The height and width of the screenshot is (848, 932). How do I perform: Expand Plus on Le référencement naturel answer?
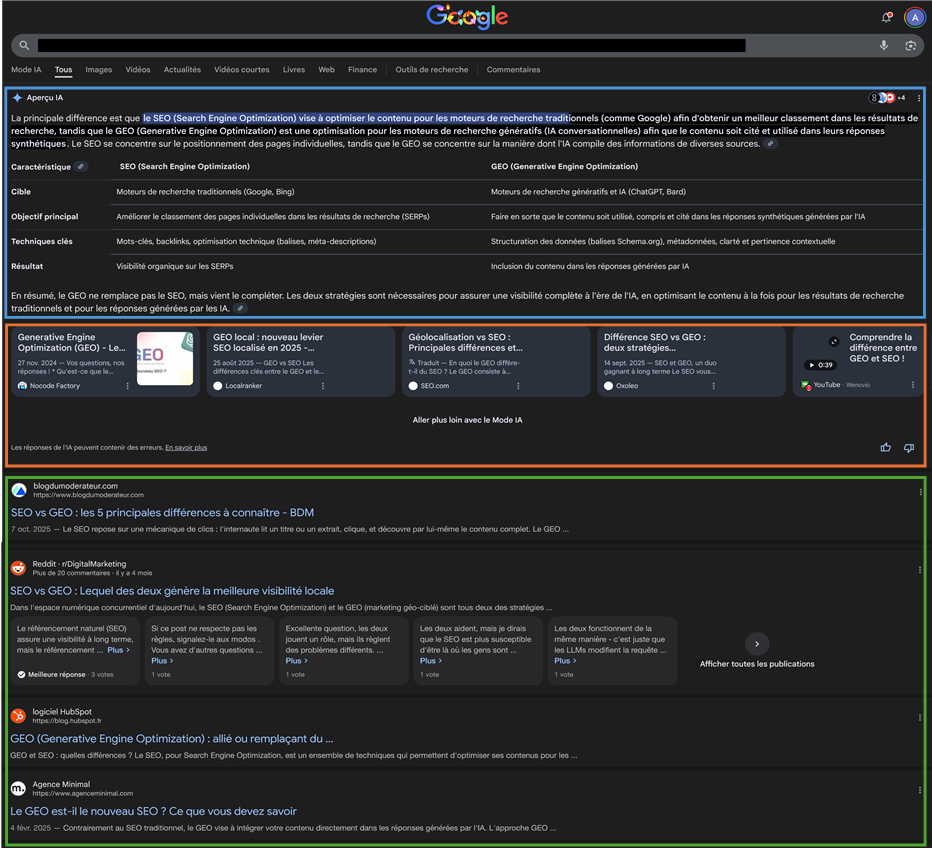point(118,650)
